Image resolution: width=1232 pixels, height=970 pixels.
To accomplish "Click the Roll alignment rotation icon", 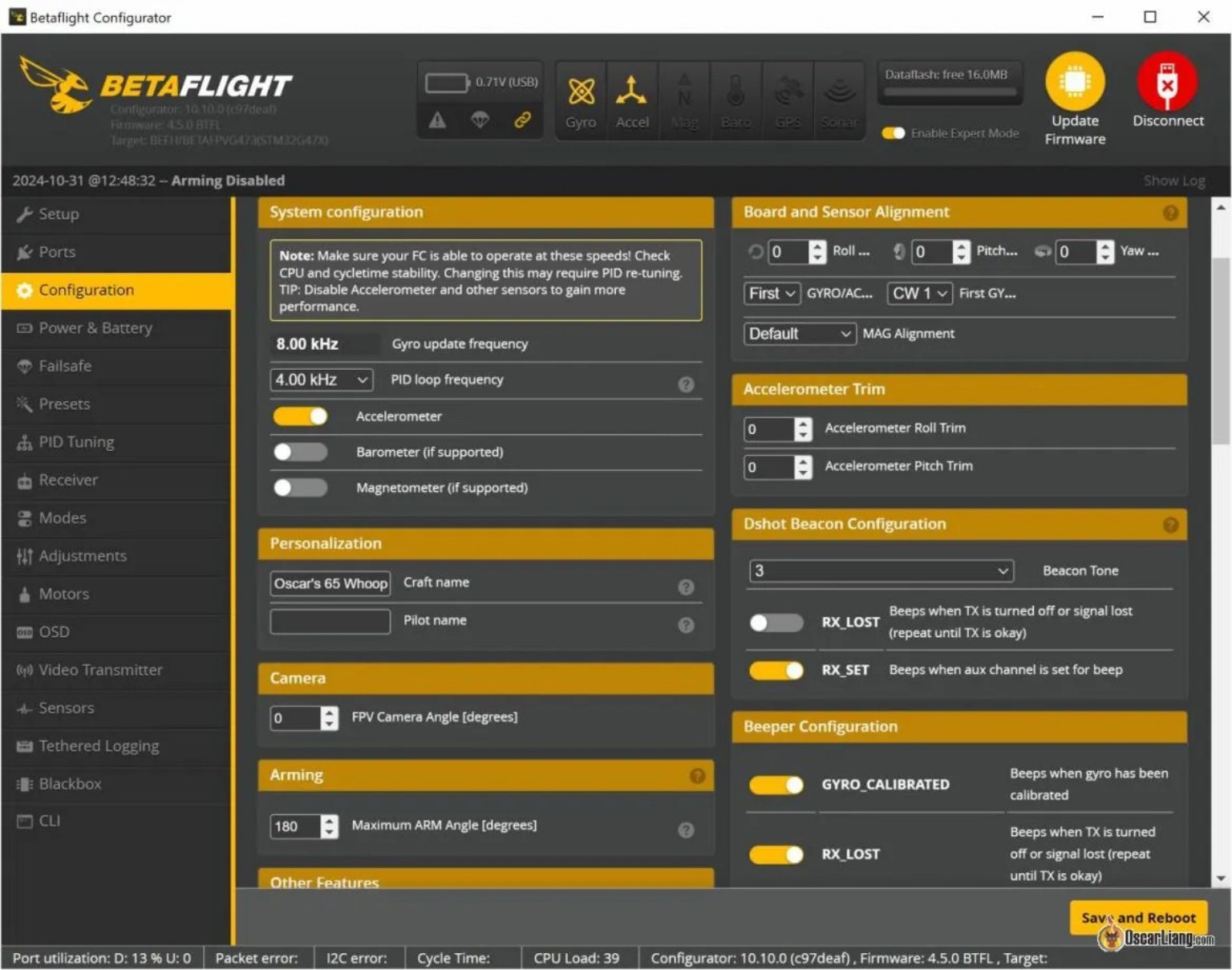I will pos(756,252).
